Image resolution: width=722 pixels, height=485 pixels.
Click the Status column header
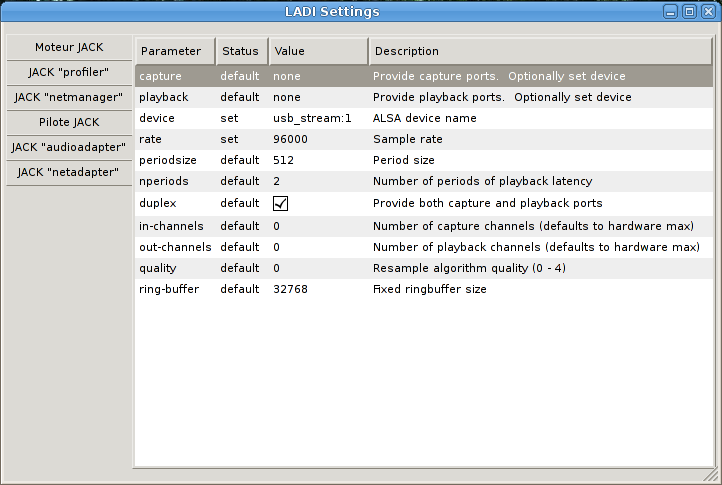240,51
